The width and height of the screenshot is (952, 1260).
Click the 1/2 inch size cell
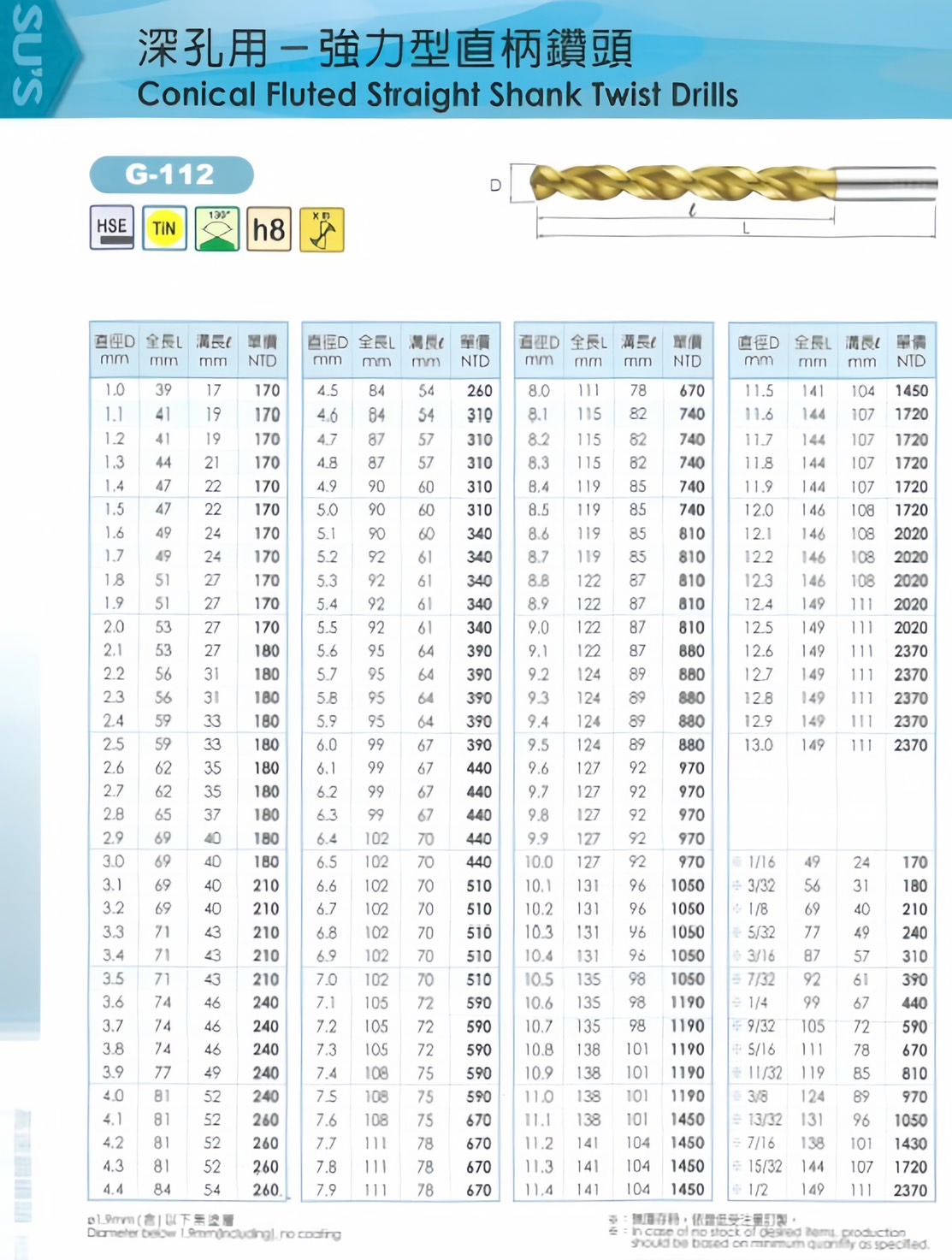[x=758, y=1190]
